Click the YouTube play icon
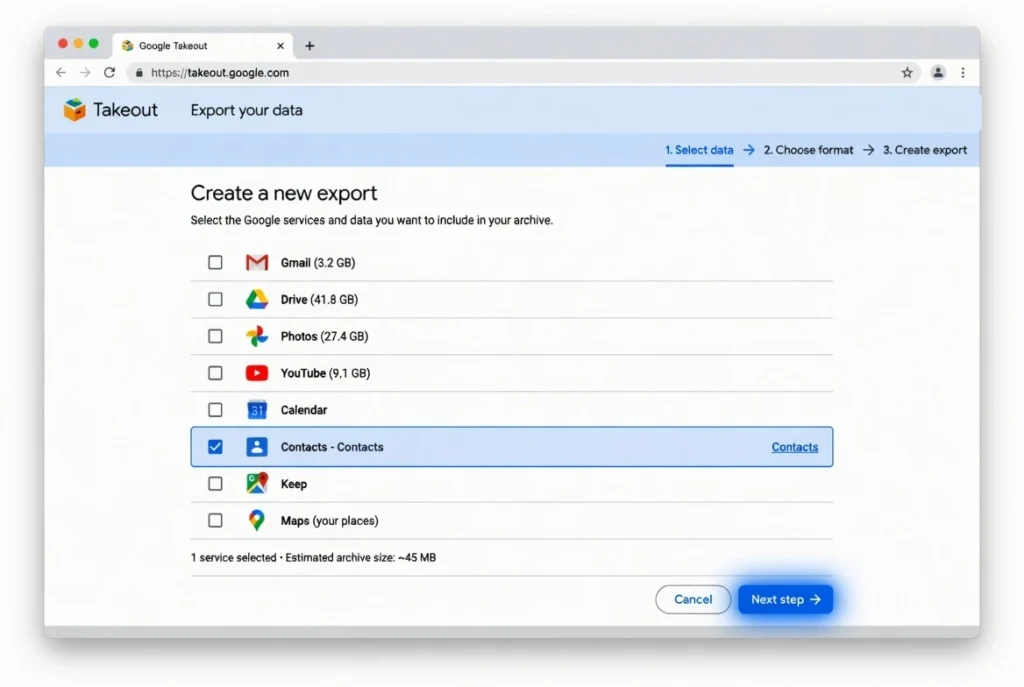 [x=257, y=373]
